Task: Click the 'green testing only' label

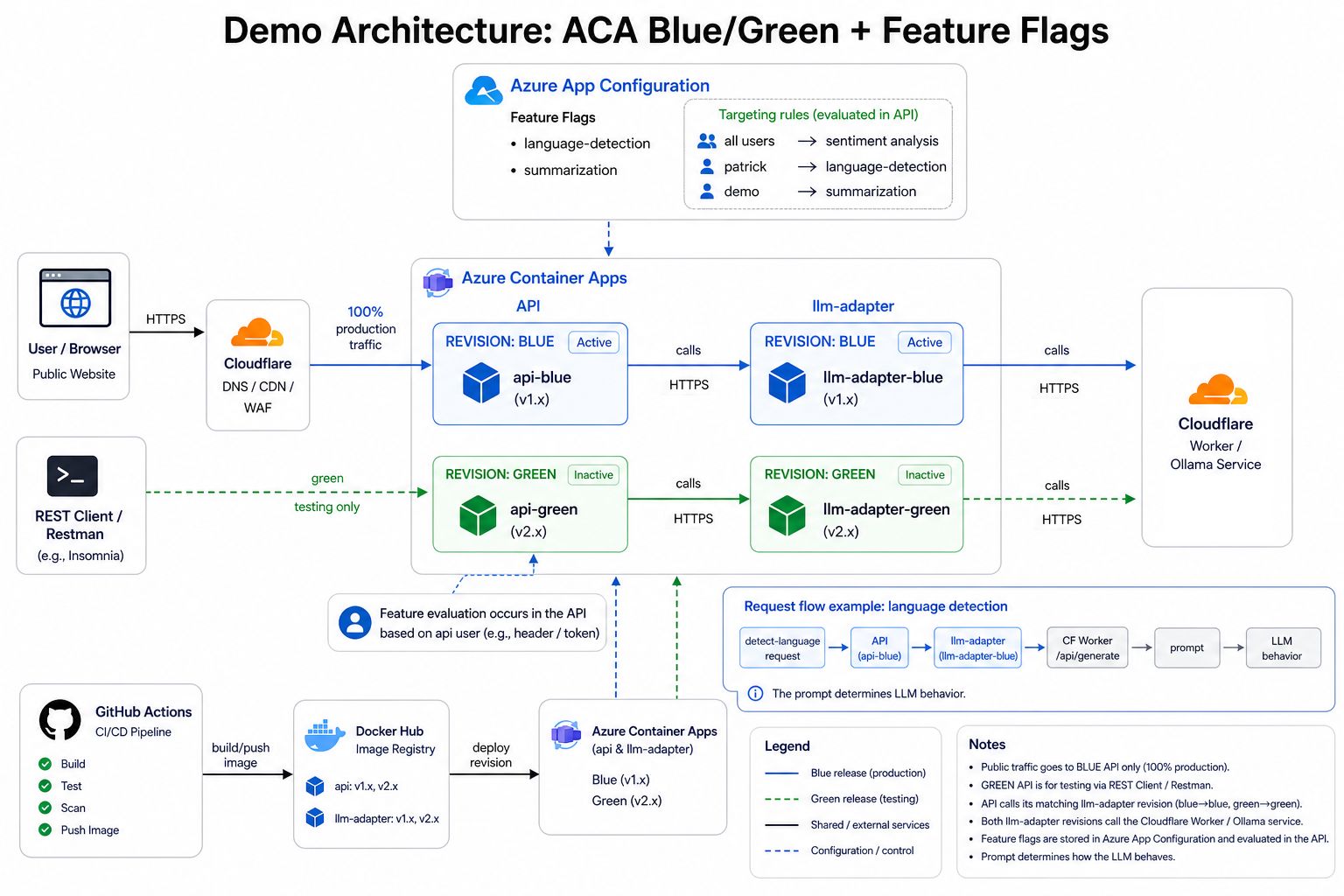Action: [x=326, y=493]
